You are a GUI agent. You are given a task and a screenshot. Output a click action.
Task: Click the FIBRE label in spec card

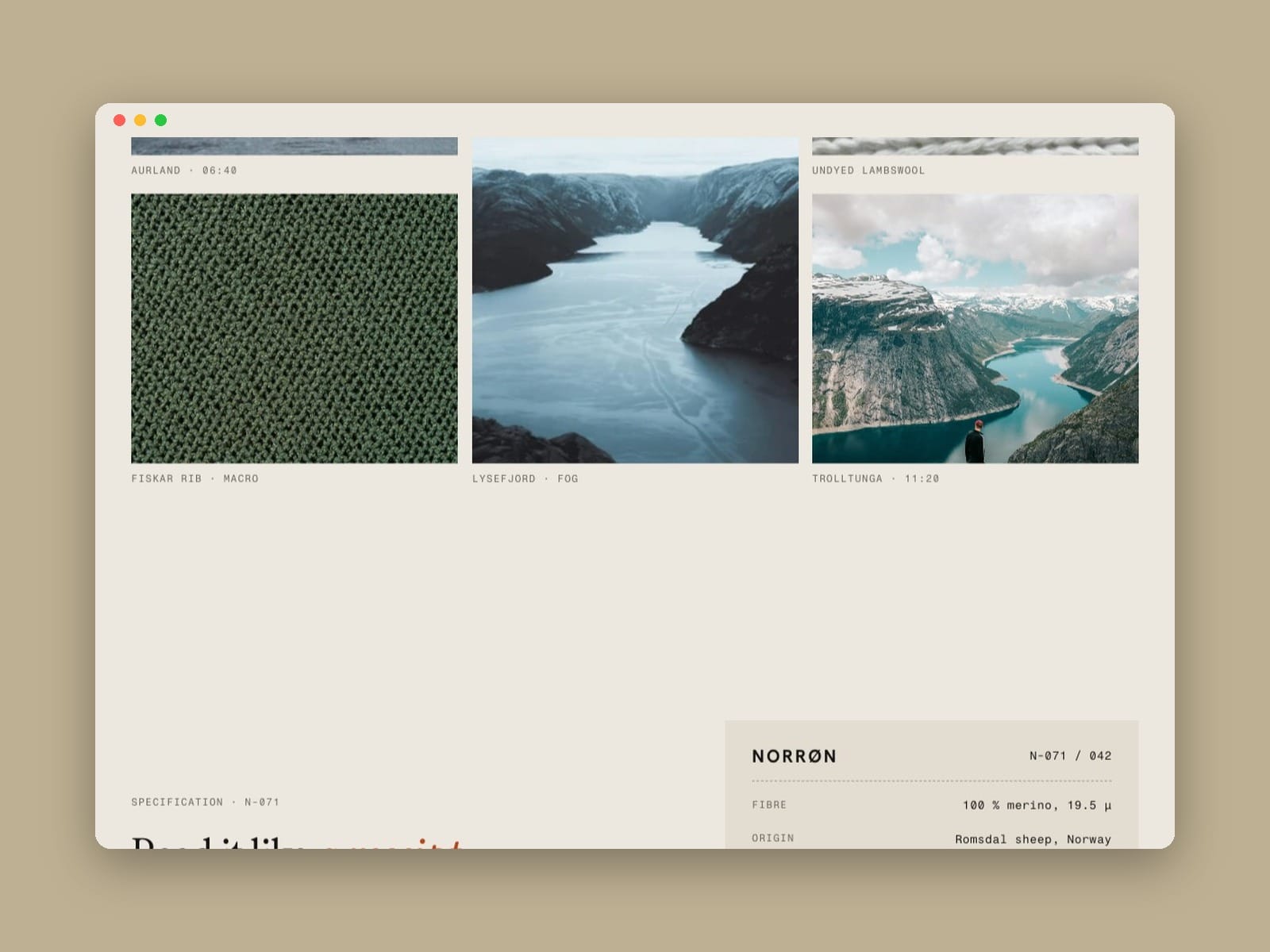click(x=769, y=804)
